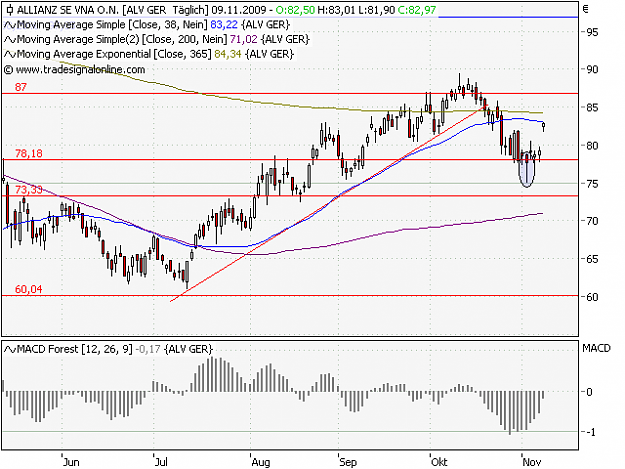Click the red 78,18 level label
The width and height of the screenshot is (625, 469).
click(29, 153)
